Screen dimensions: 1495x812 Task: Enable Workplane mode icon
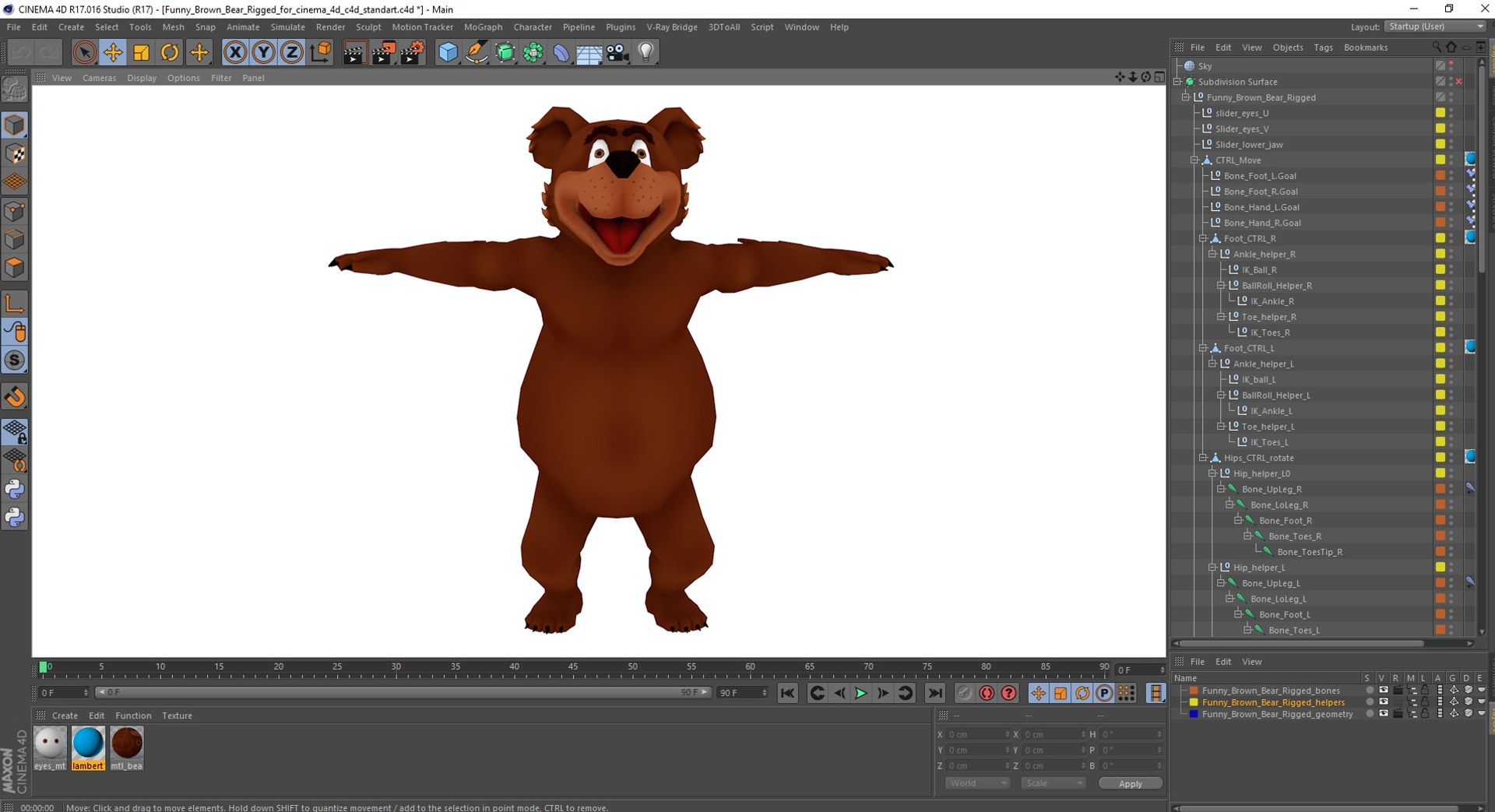click(15, 182)
